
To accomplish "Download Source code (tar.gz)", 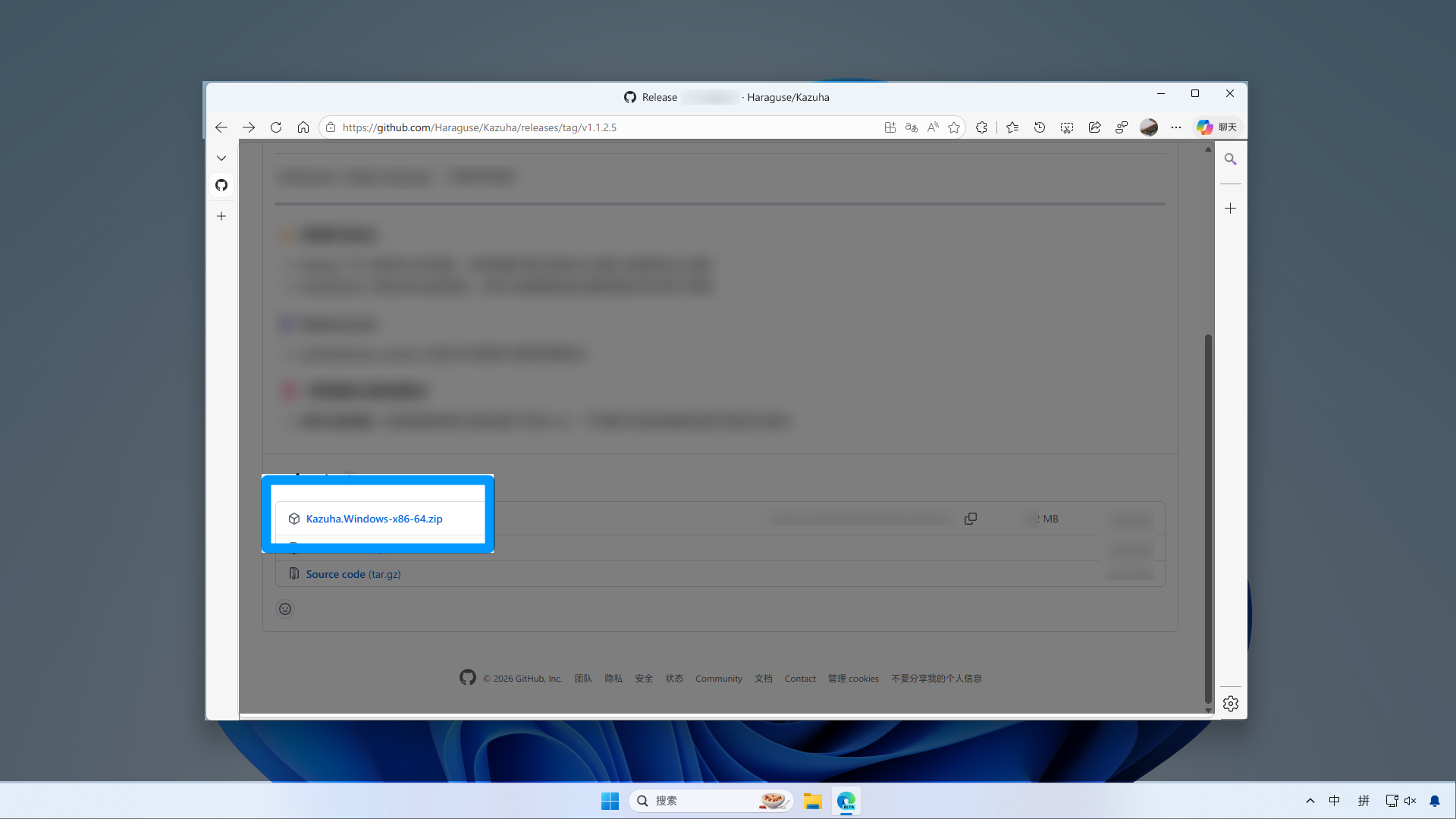I will [x=353, y=574].
